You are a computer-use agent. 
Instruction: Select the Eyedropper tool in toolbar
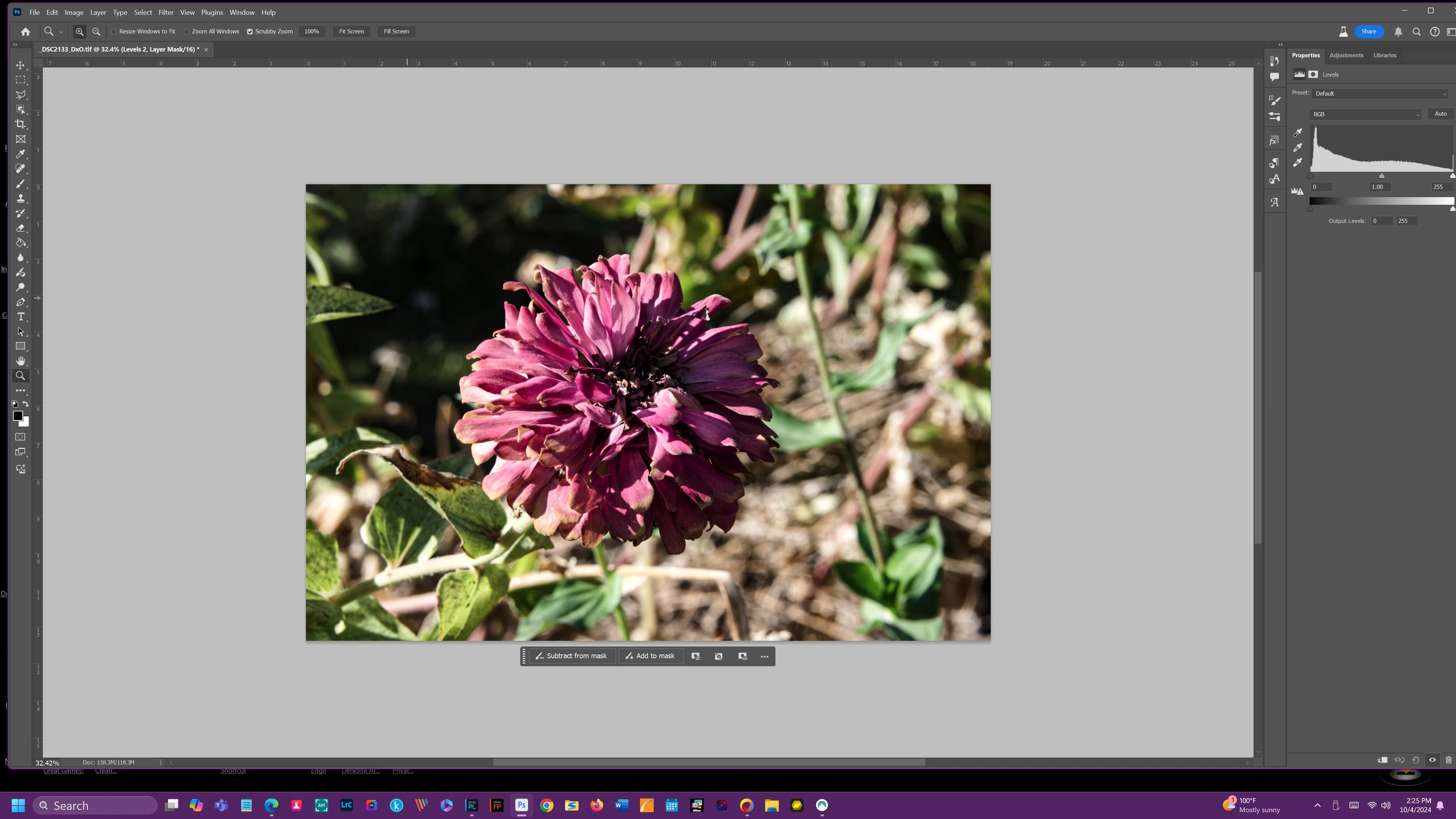(20, 154)
